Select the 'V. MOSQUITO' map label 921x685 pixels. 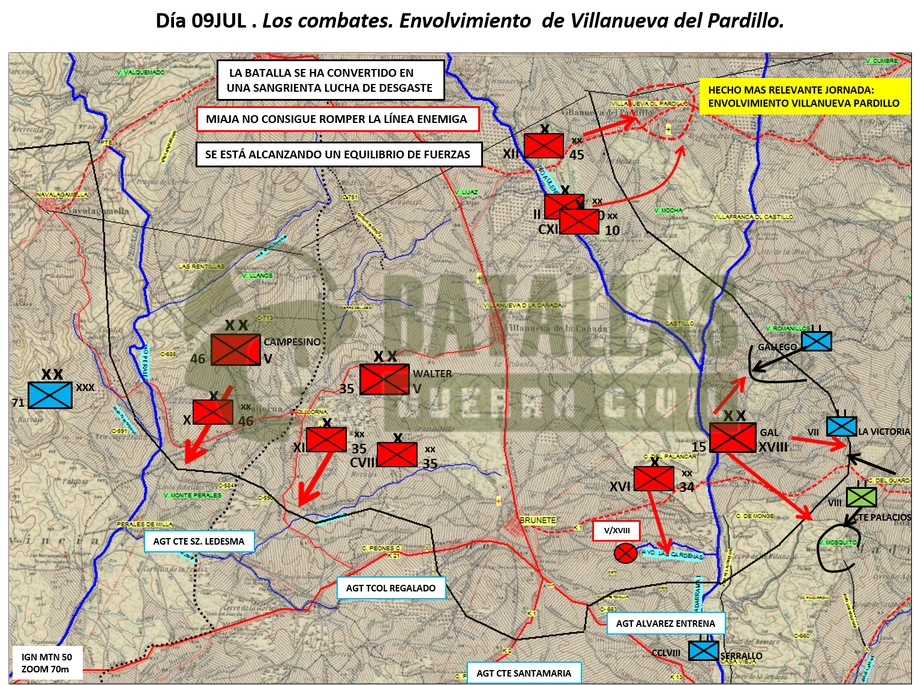(x=839, y=542)
